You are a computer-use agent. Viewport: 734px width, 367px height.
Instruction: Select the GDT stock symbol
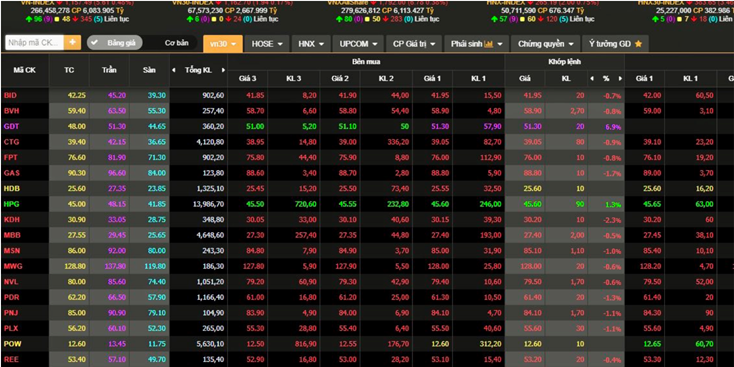coord(11,126)
